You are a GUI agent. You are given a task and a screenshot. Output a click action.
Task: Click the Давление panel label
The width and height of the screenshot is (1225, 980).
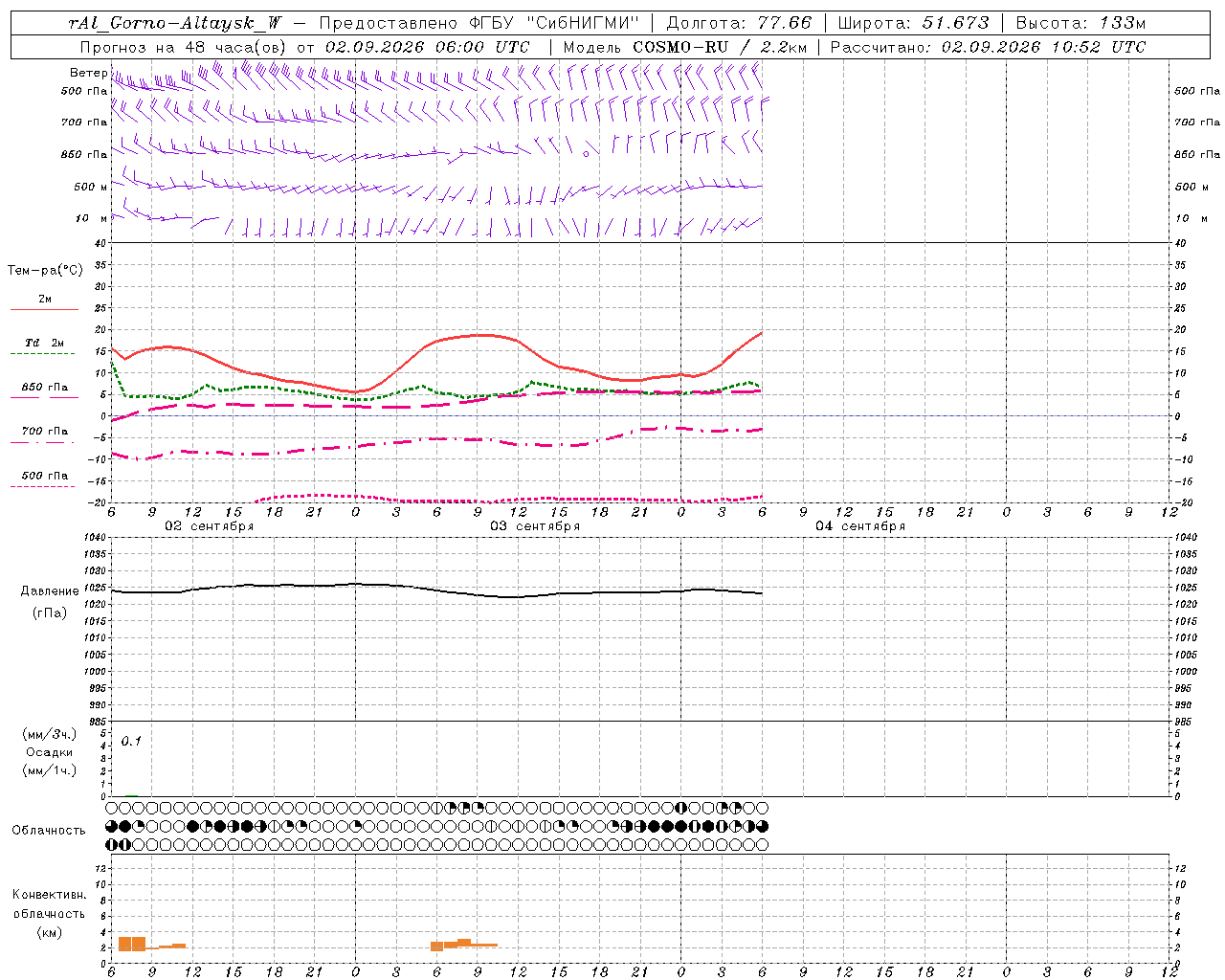click(x=50, y=591)
